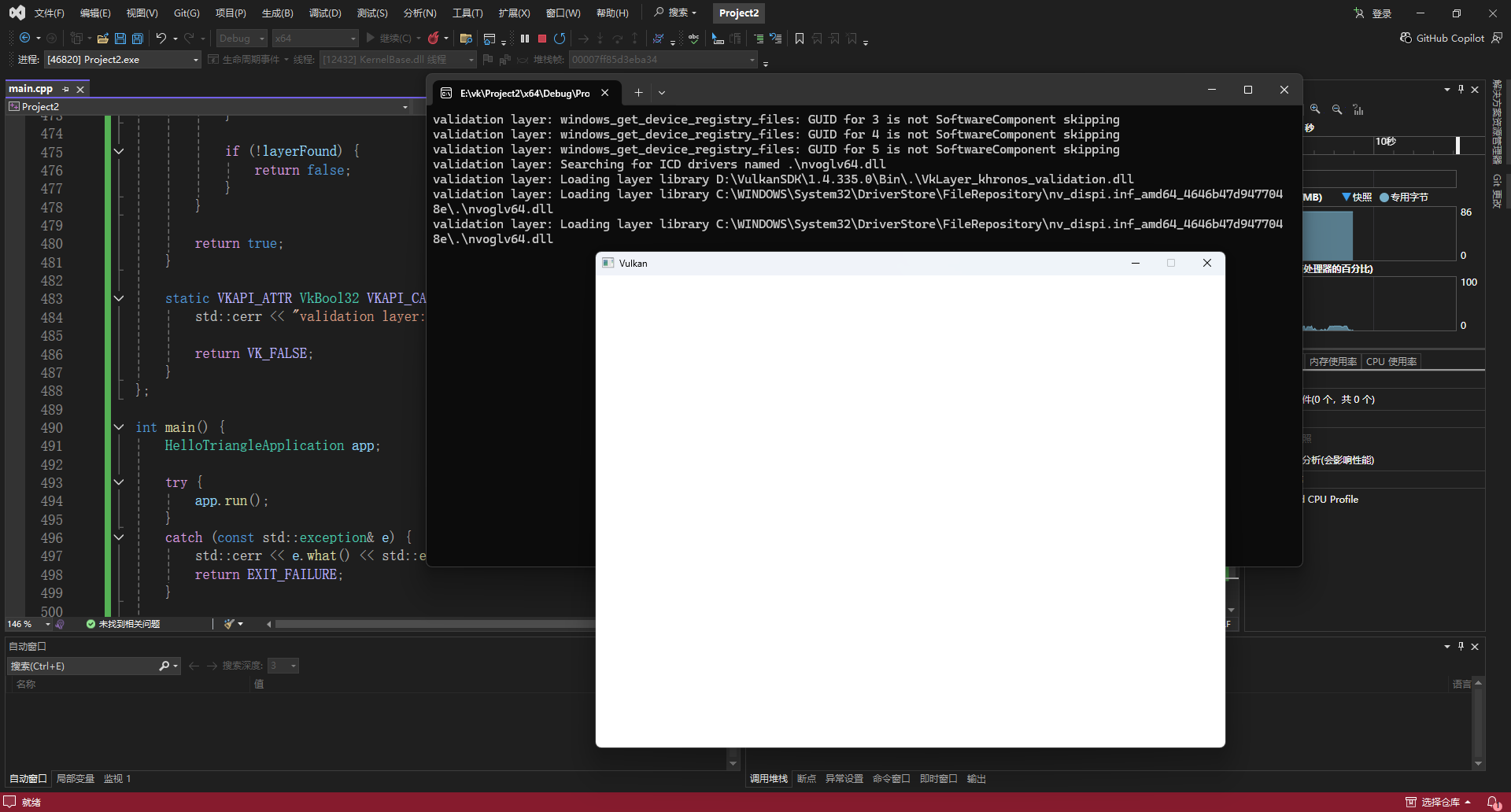This screenshot has height=812, width=1511.
Task: Open the new tab dropdown chevron in terminal
Action: point(662,93)
